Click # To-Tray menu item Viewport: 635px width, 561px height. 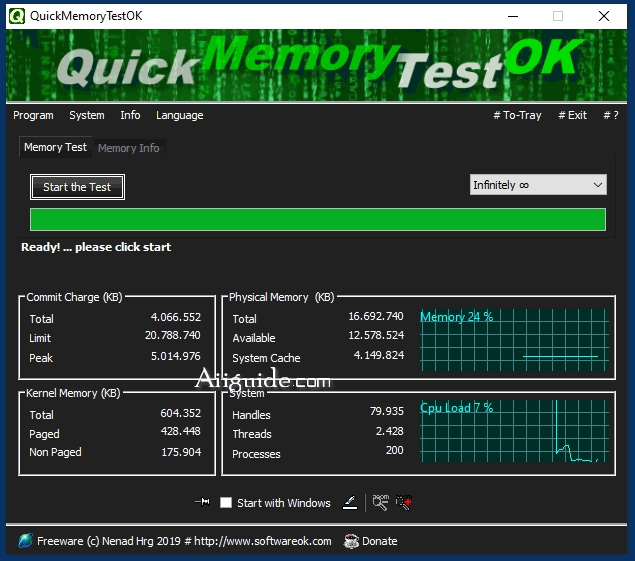pyautogui.click(x=517, y=115)
